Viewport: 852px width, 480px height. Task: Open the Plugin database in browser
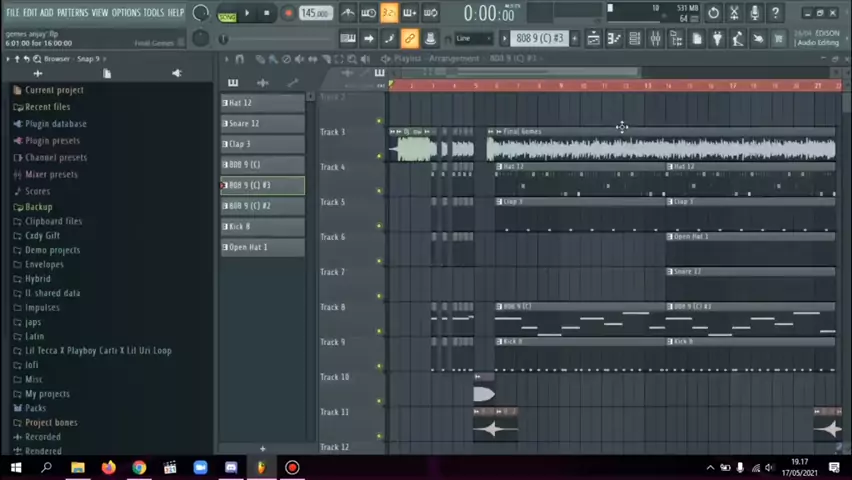point(55,124)
